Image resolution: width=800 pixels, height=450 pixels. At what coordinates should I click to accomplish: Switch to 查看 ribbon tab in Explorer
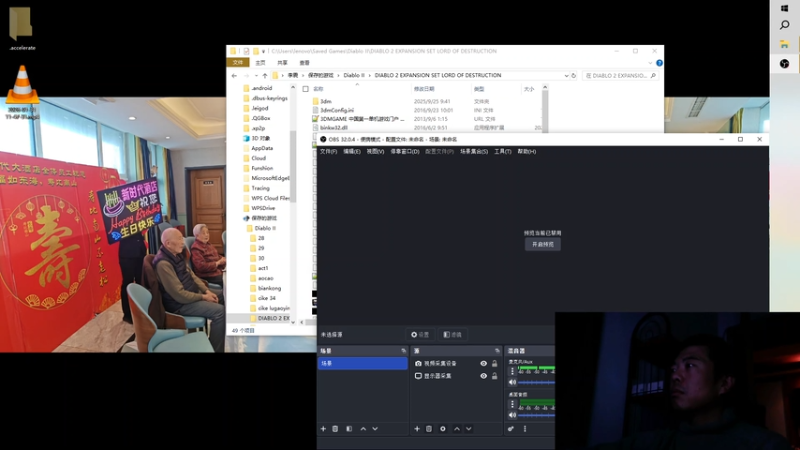coord(305,63)
